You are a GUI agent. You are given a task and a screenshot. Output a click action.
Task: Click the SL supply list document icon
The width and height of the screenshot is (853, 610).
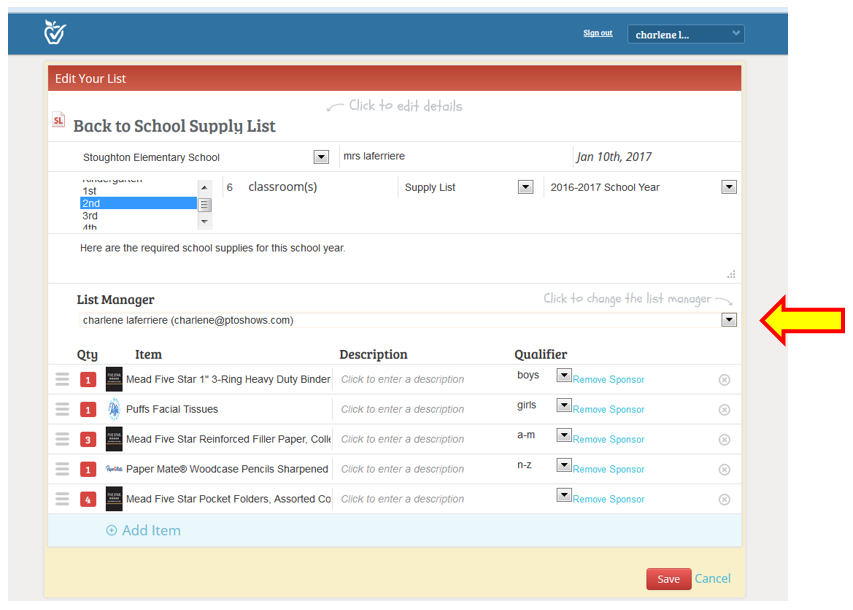pyautogui.click(x=59, y=119)
